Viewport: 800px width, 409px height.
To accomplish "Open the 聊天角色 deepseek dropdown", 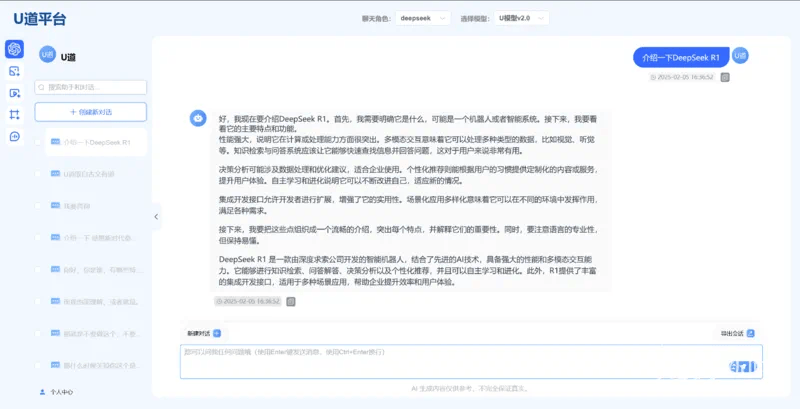I will pos(423,18).
